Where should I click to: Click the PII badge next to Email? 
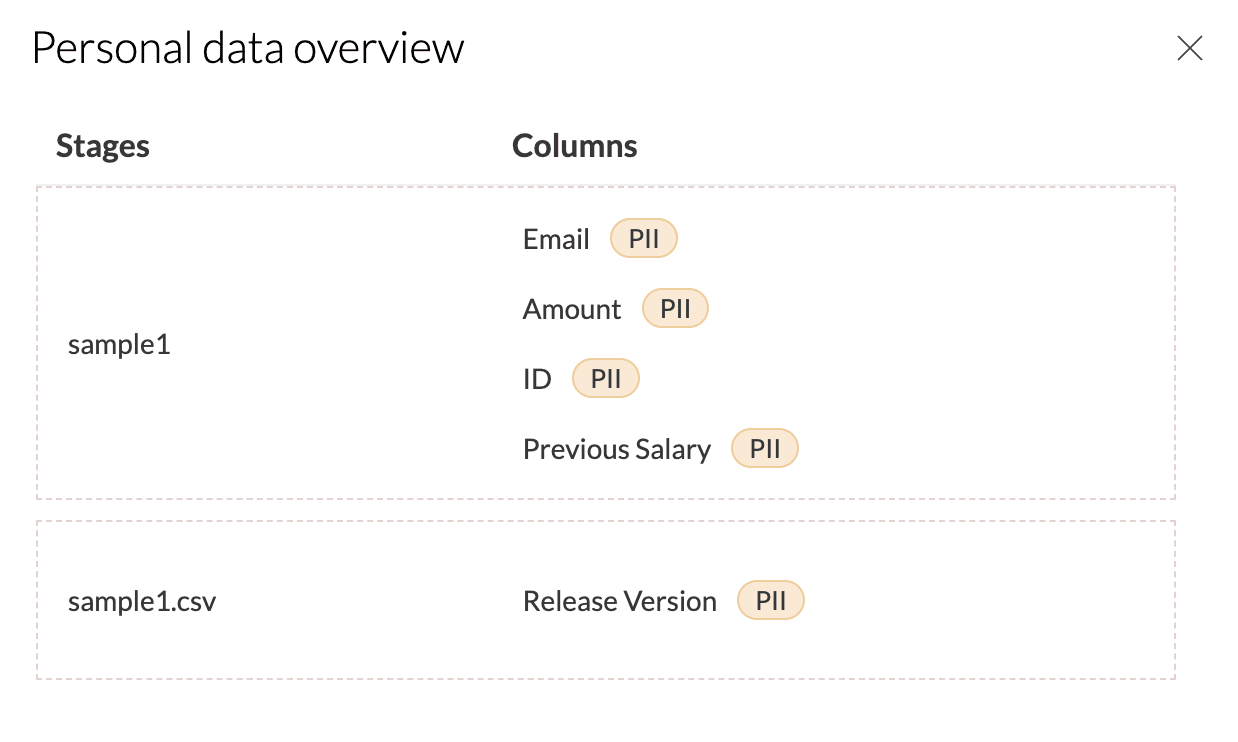643,240
